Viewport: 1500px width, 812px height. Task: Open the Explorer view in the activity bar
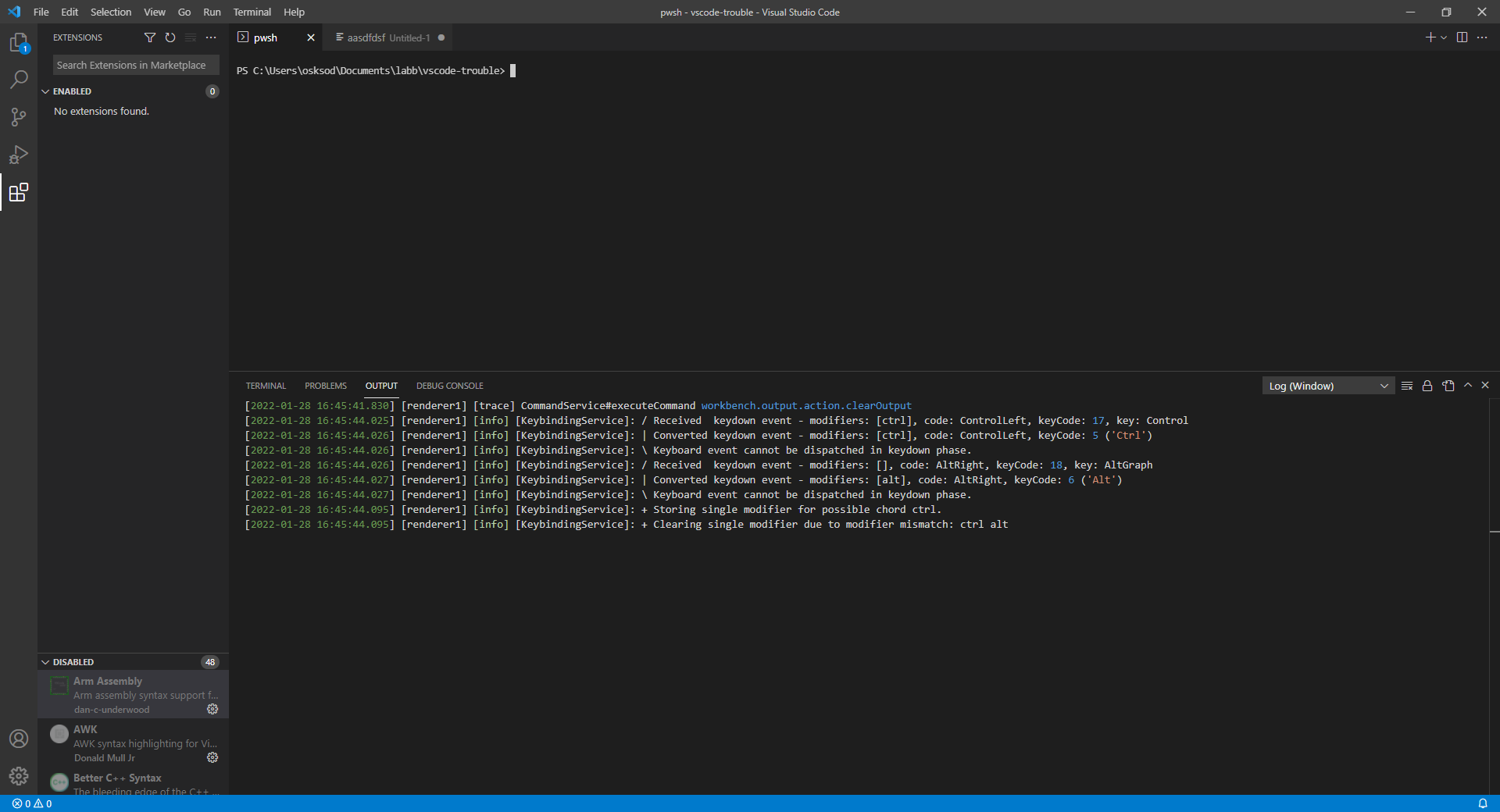19,43
